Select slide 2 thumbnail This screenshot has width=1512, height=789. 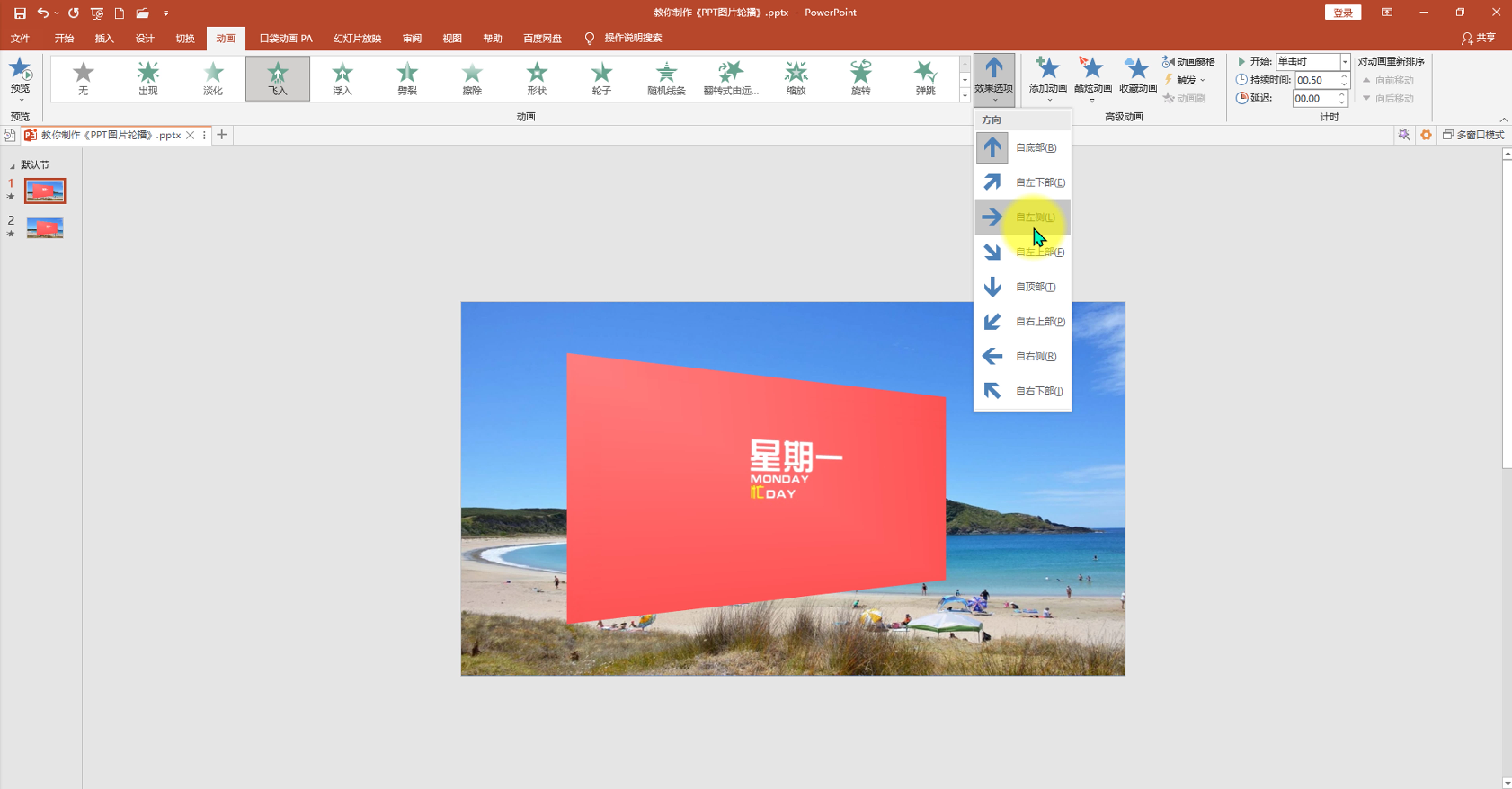(x=45, y=228)
